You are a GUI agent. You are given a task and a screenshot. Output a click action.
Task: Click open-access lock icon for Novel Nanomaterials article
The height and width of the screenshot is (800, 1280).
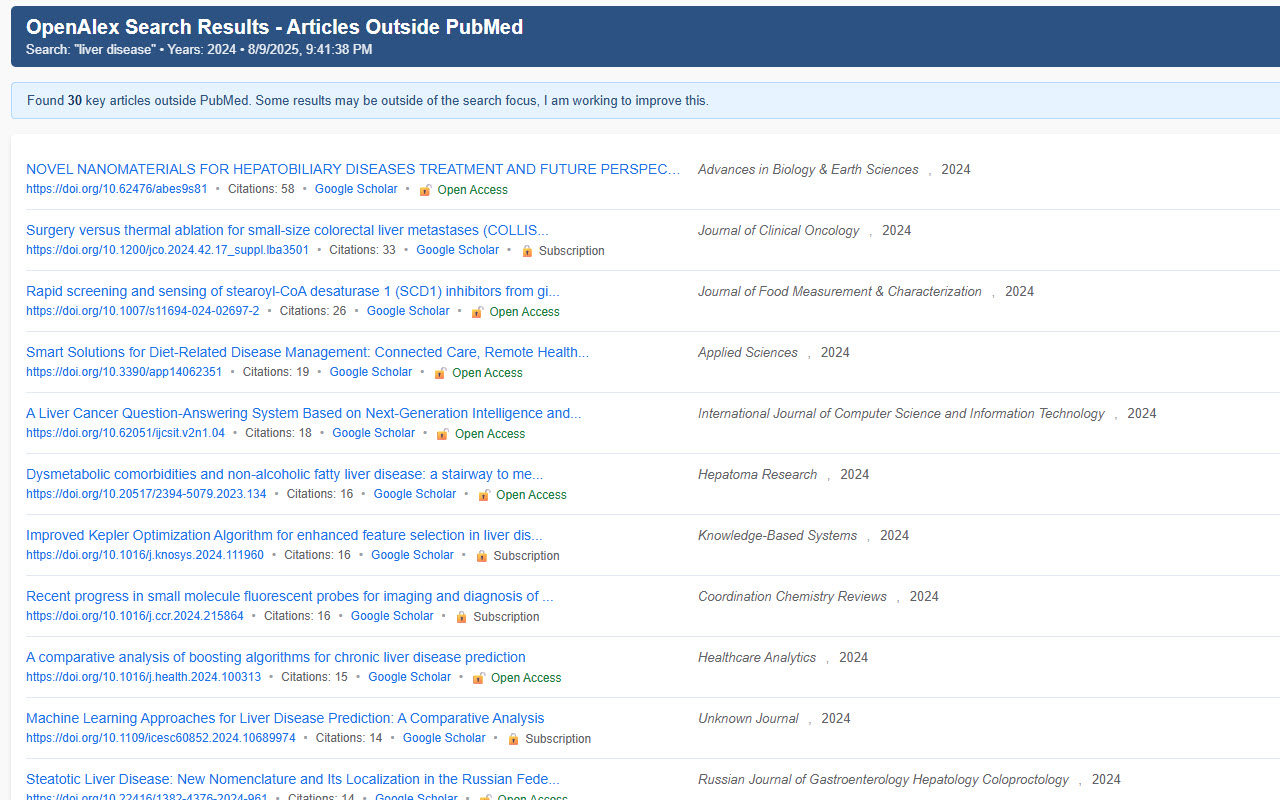pos(425,190)
